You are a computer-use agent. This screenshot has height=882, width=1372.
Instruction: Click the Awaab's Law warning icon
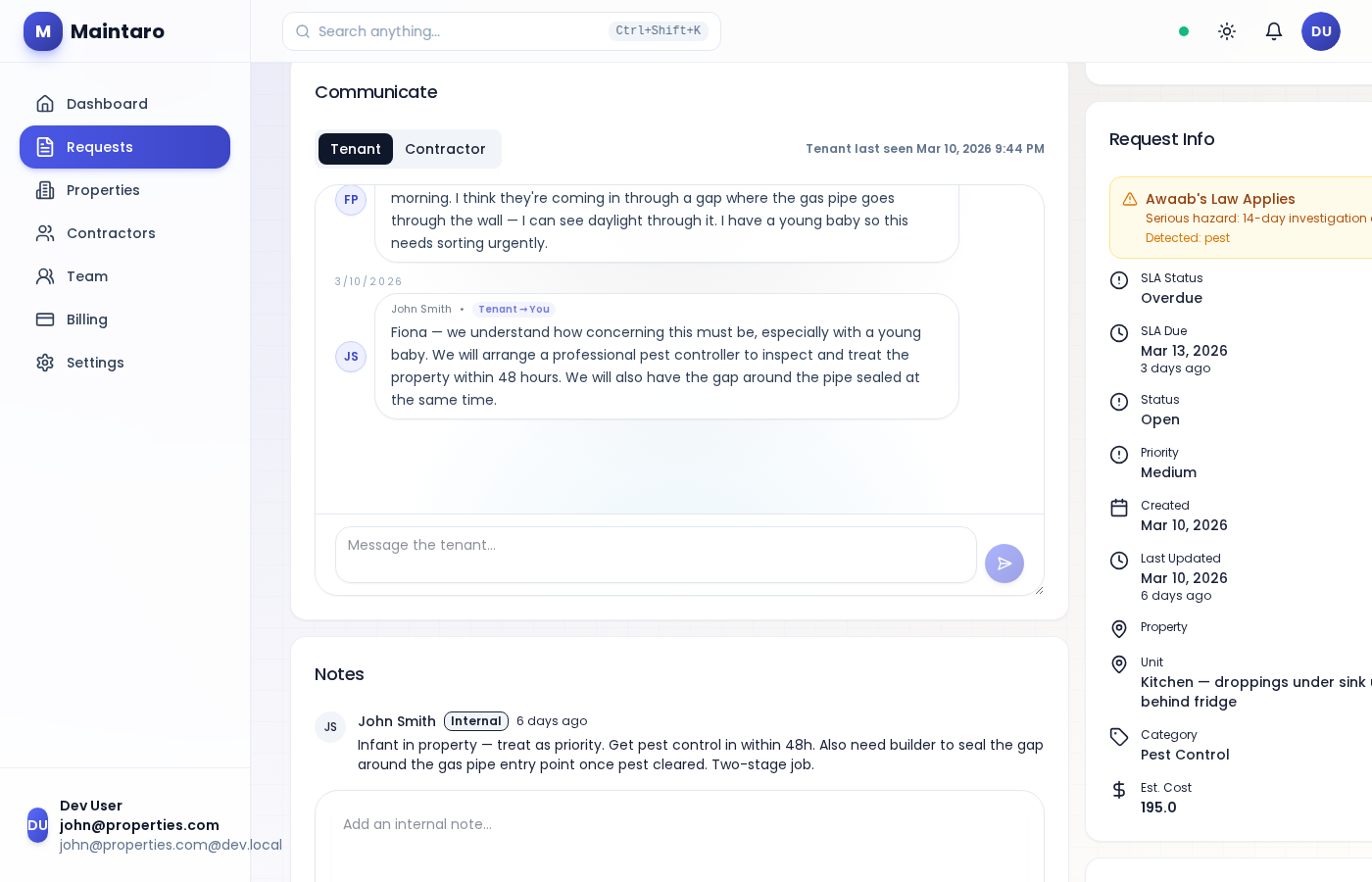tap(1130, 199)
